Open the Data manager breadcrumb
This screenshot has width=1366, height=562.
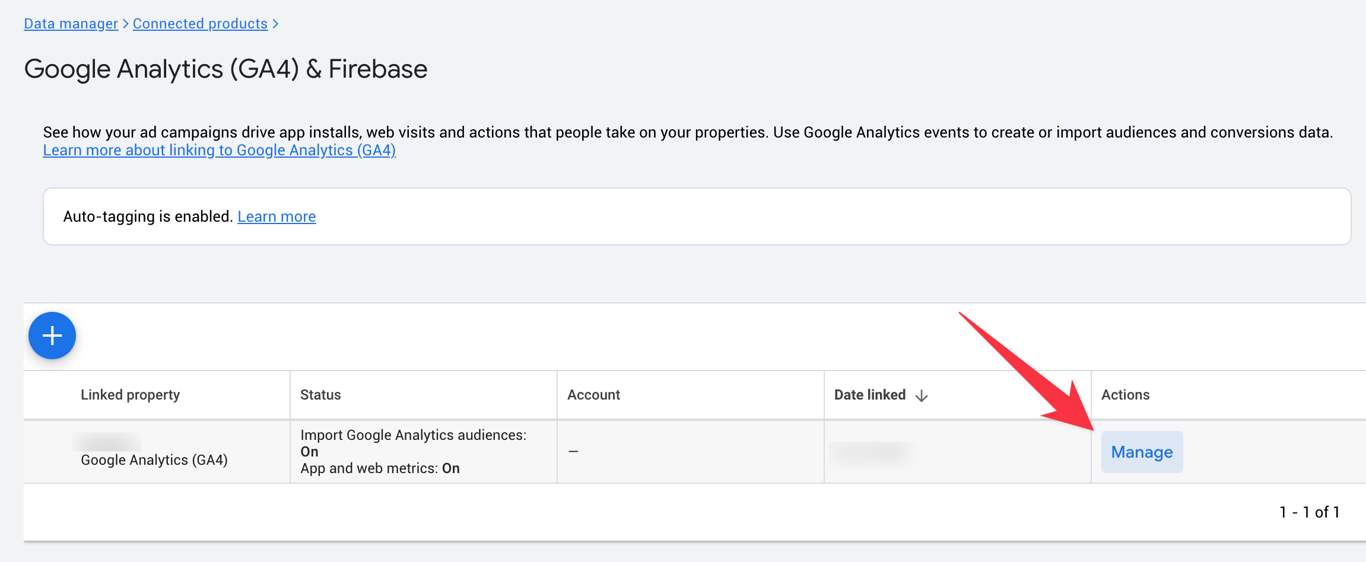(70, 23)
